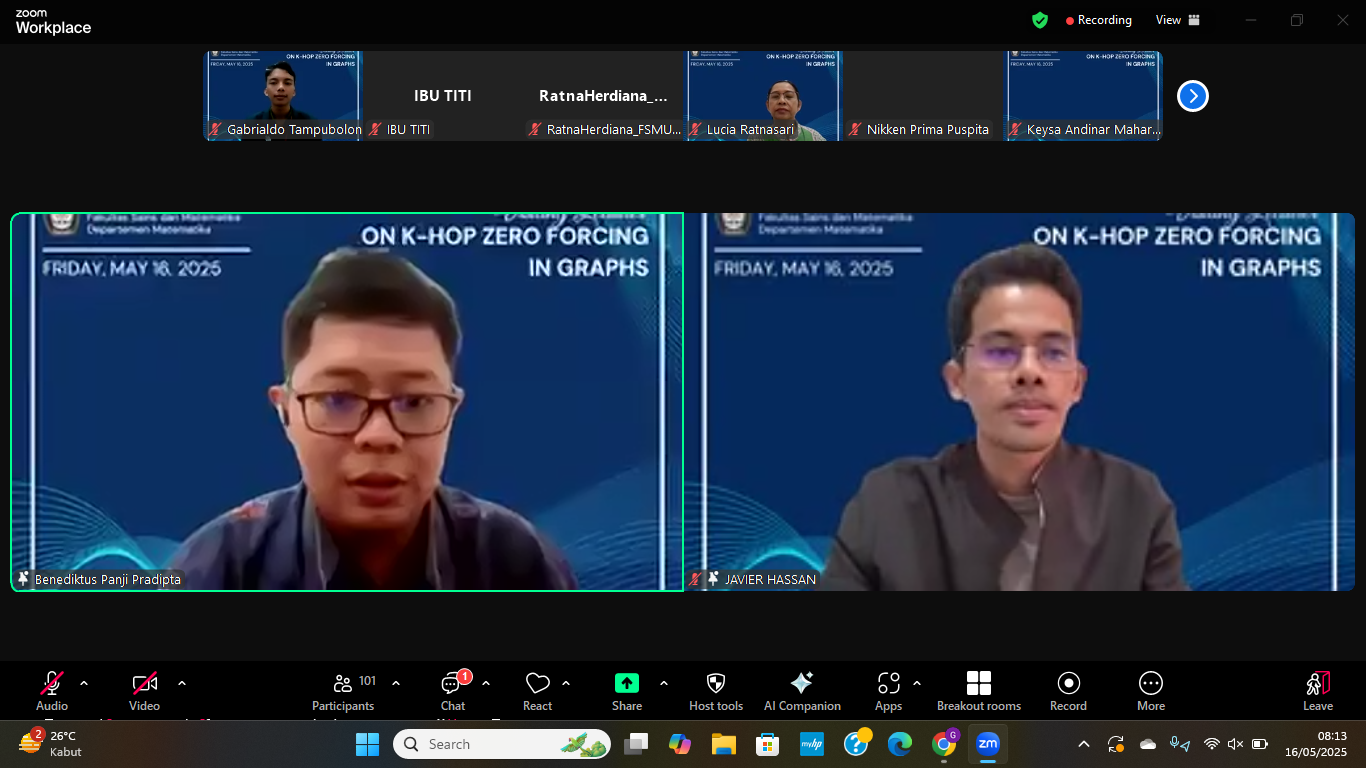The image size is (1366, 768).
Task: Open Breakout rooms
Action: (x=978, y=690)
